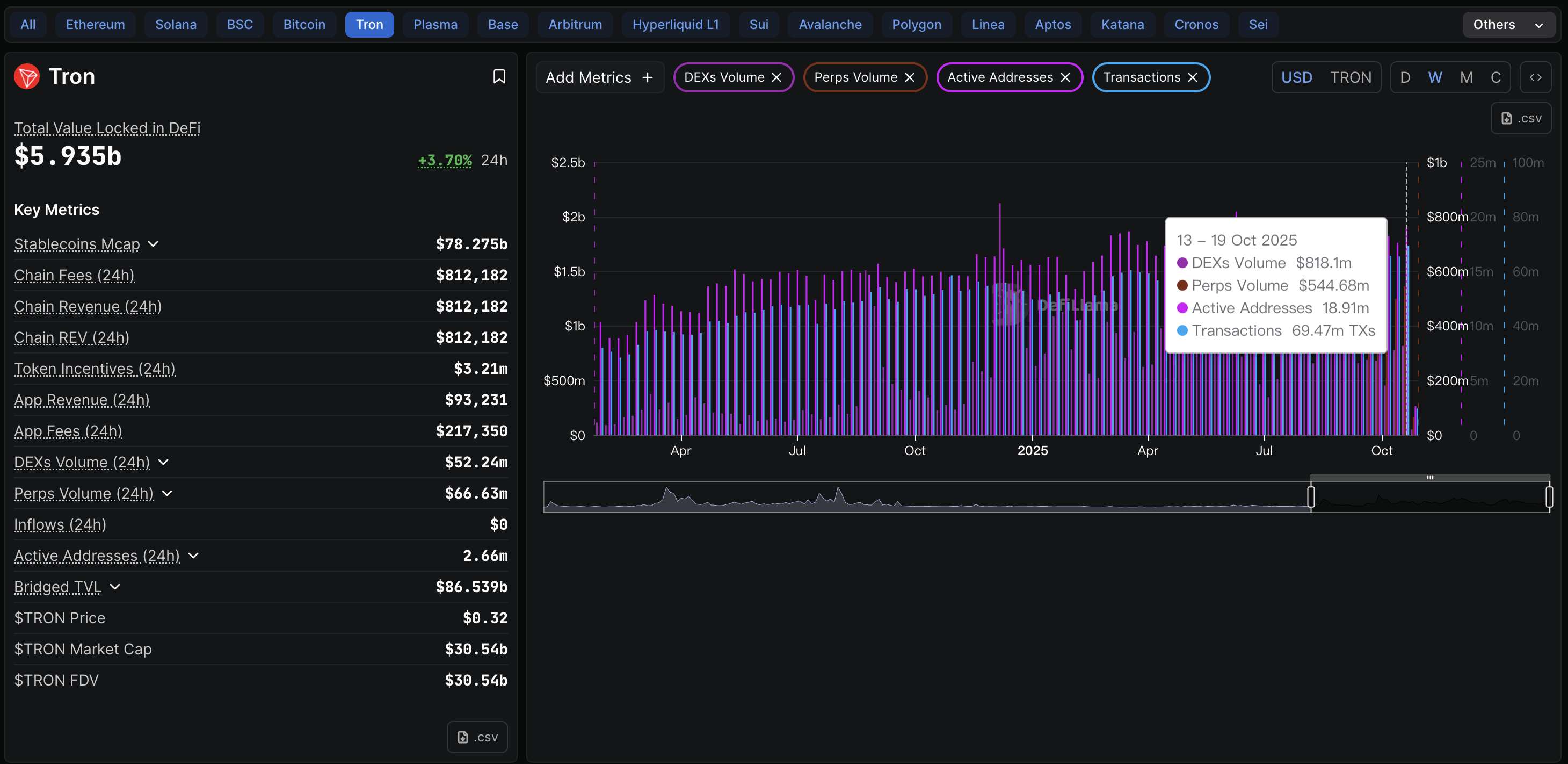
Task: Remove the DEXs Volume metric chip
Action: coord(776,77)
